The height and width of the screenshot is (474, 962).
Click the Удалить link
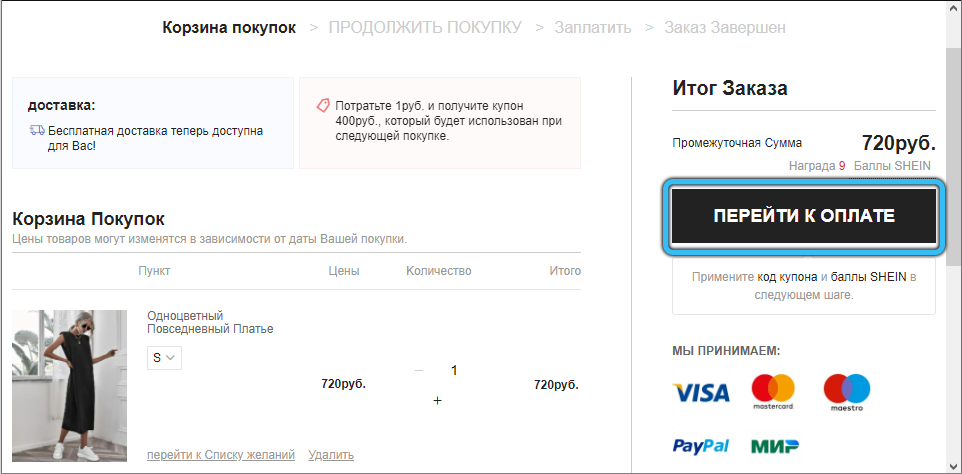[x=331, y=455]
